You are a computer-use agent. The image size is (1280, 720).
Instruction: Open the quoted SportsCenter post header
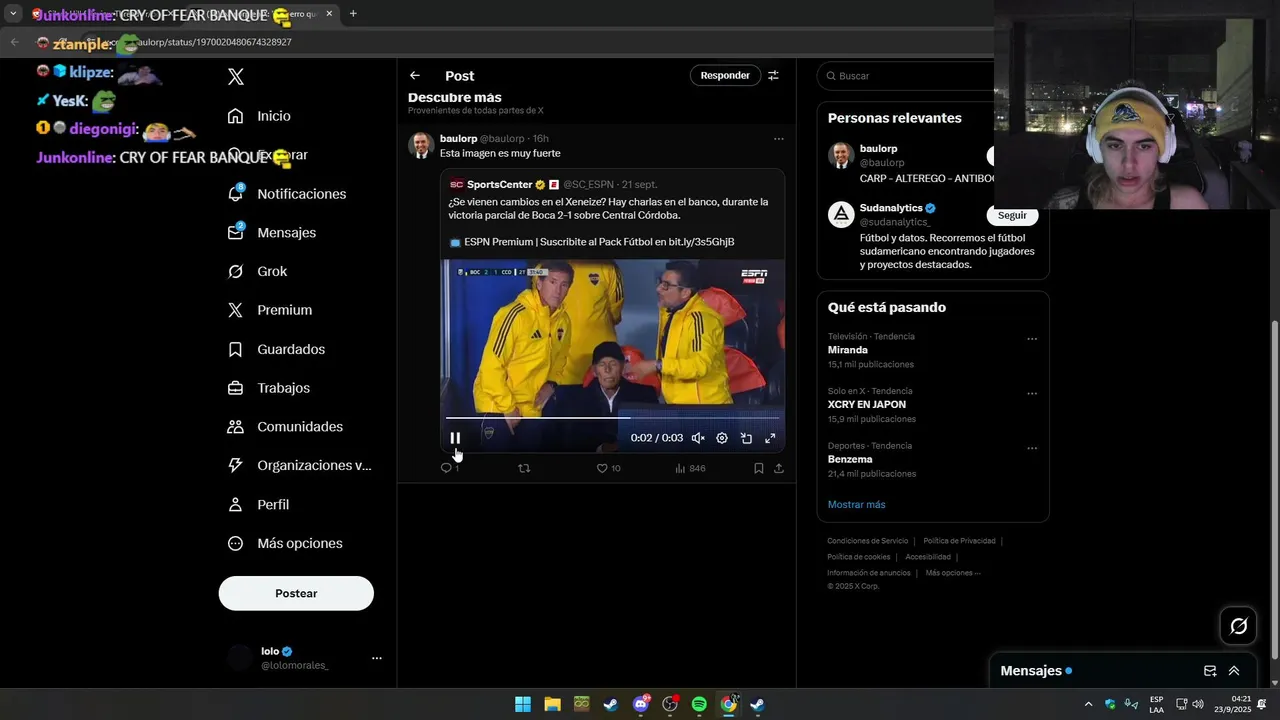(x=552, y=185)
